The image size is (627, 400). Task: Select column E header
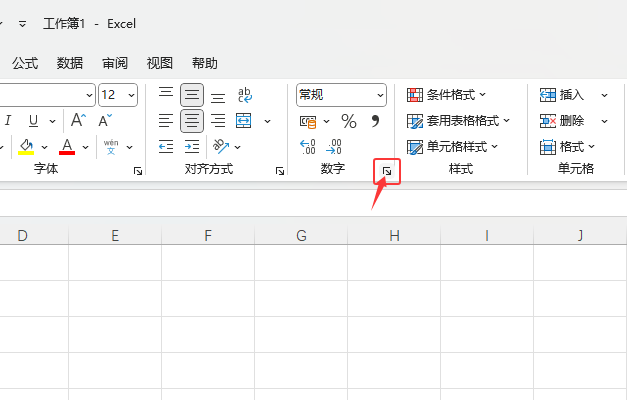pos(115,235)
